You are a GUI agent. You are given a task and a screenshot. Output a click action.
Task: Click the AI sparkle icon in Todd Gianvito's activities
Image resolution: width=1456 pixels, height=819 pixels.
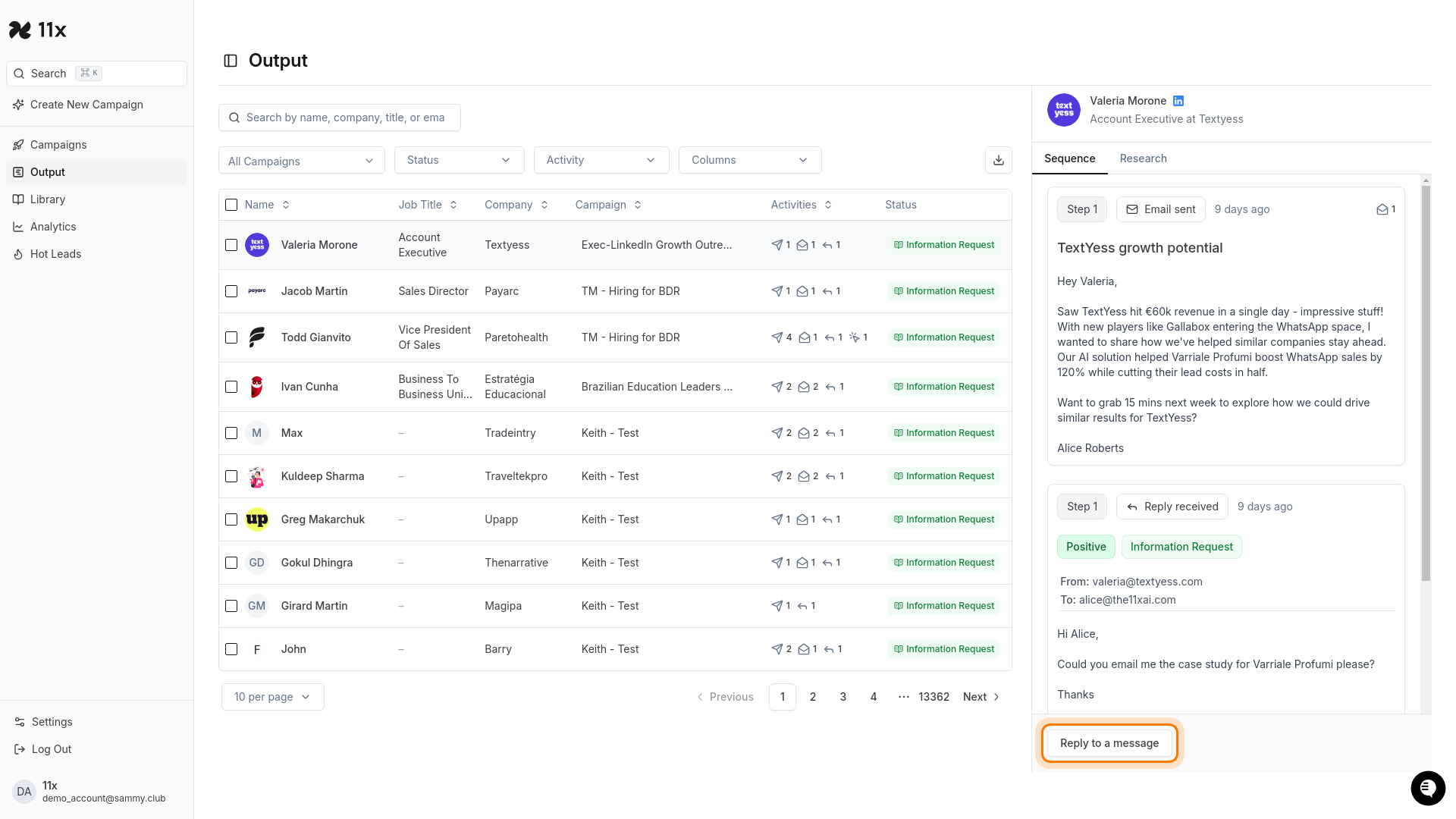[855, 337]
